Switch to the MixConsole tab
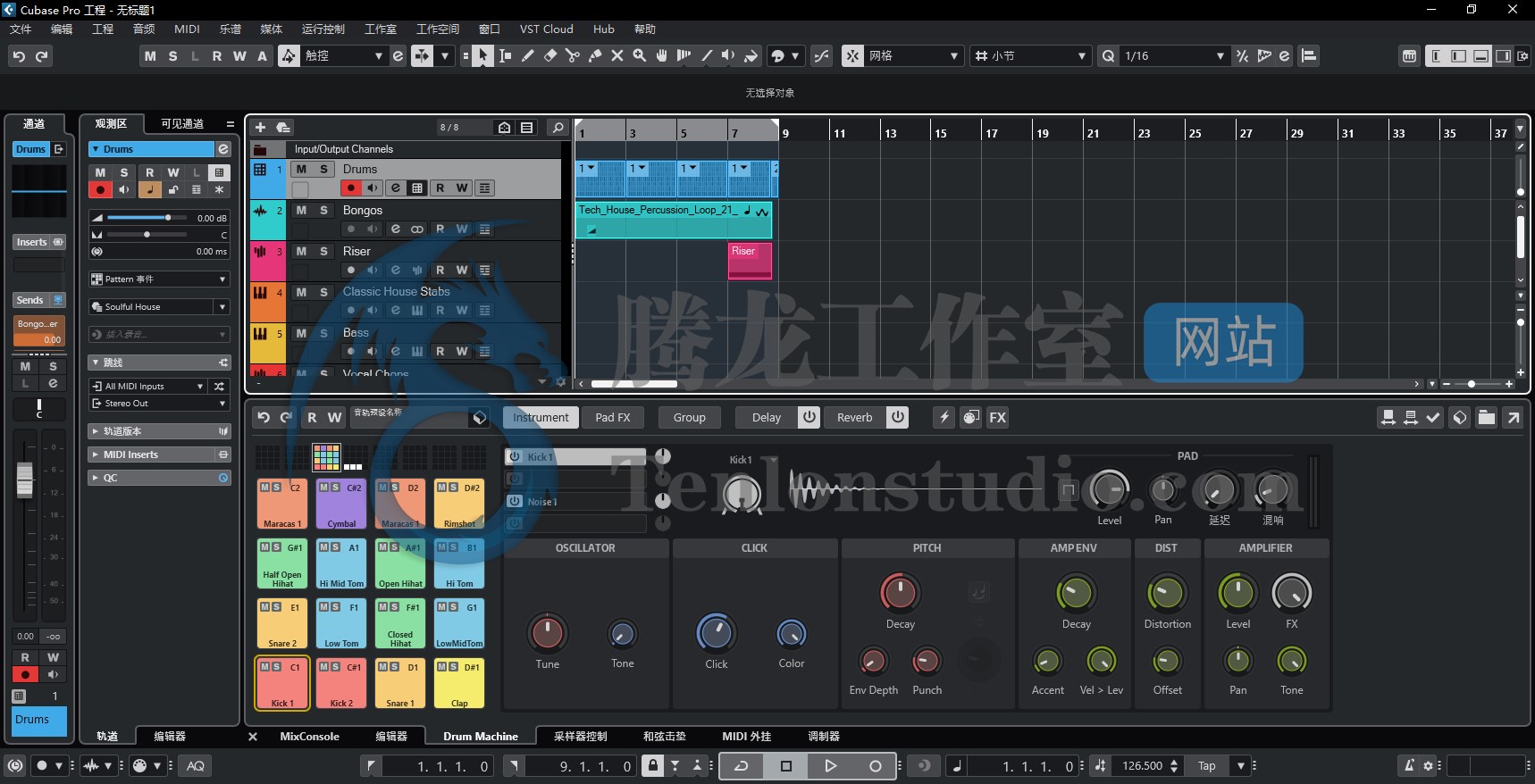1535x784 pixels. point(309,737)
